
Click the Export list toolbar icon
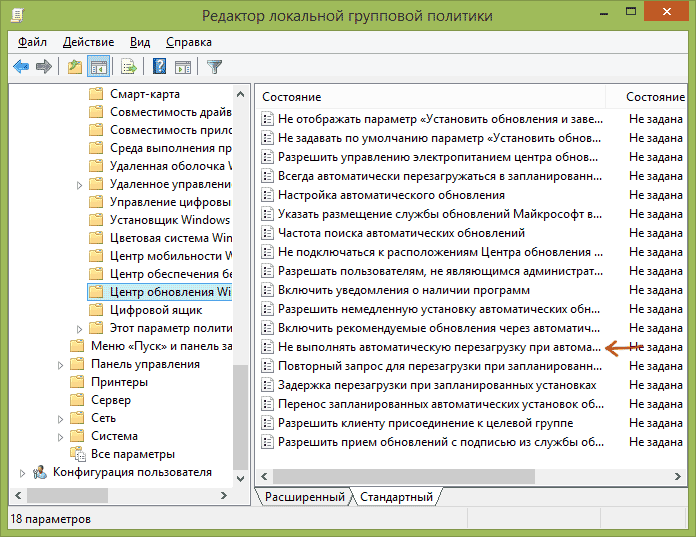pyautogui.click(x=129, y=67)
